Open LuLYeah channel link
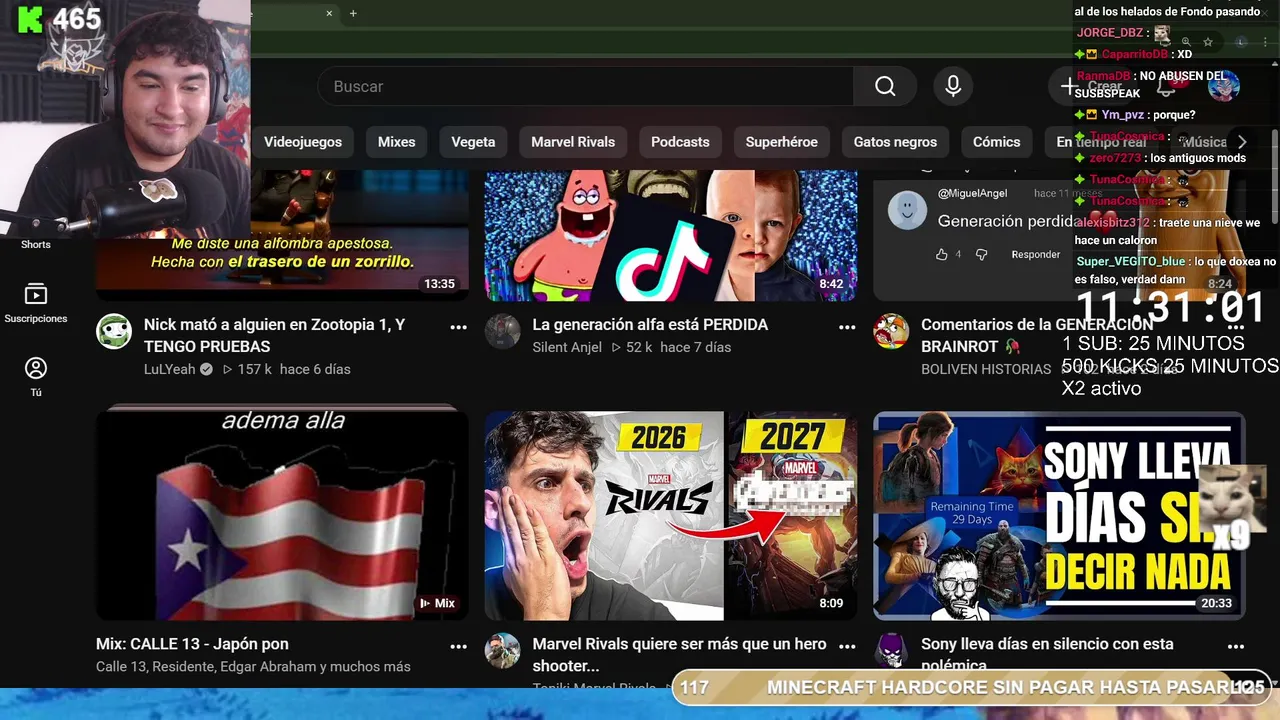This screenshot has width=1280, height=720. coord(170,369)
